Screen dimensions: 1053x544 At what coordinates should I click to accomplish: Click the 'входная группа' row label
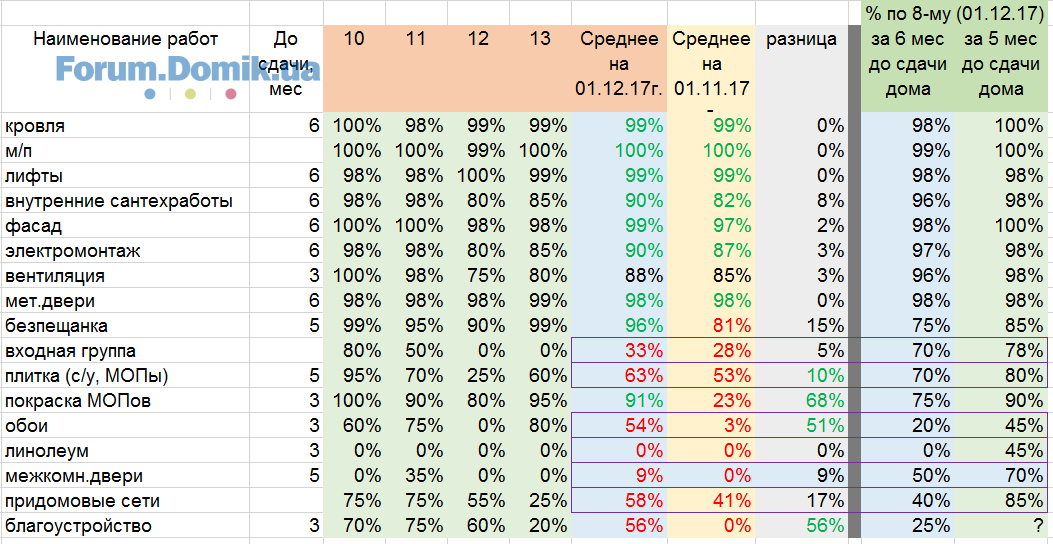click(70, 351)
